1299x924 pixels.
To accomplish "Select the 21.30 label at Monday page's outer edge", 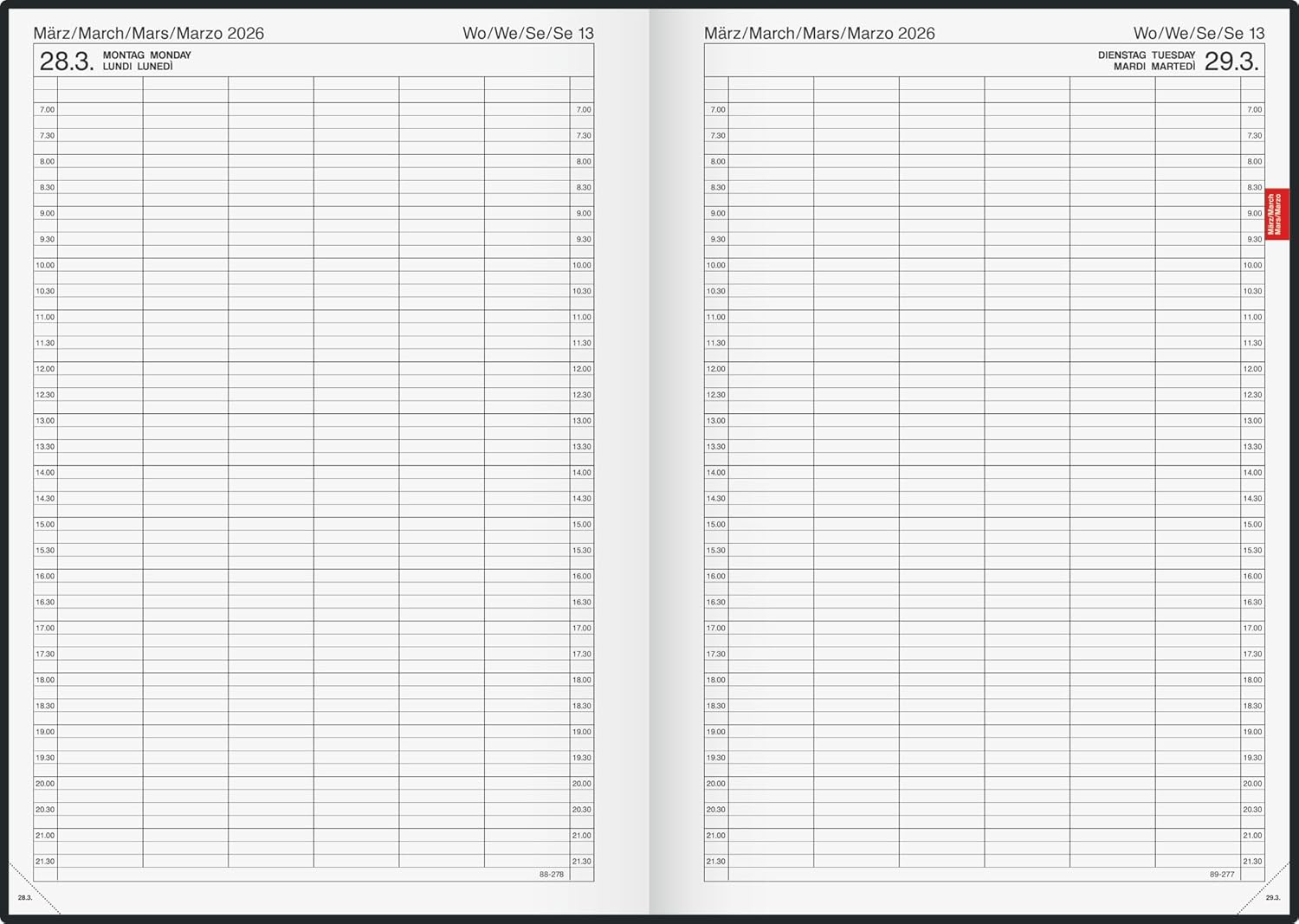I will pyautogui.click(x=45, y=862).
